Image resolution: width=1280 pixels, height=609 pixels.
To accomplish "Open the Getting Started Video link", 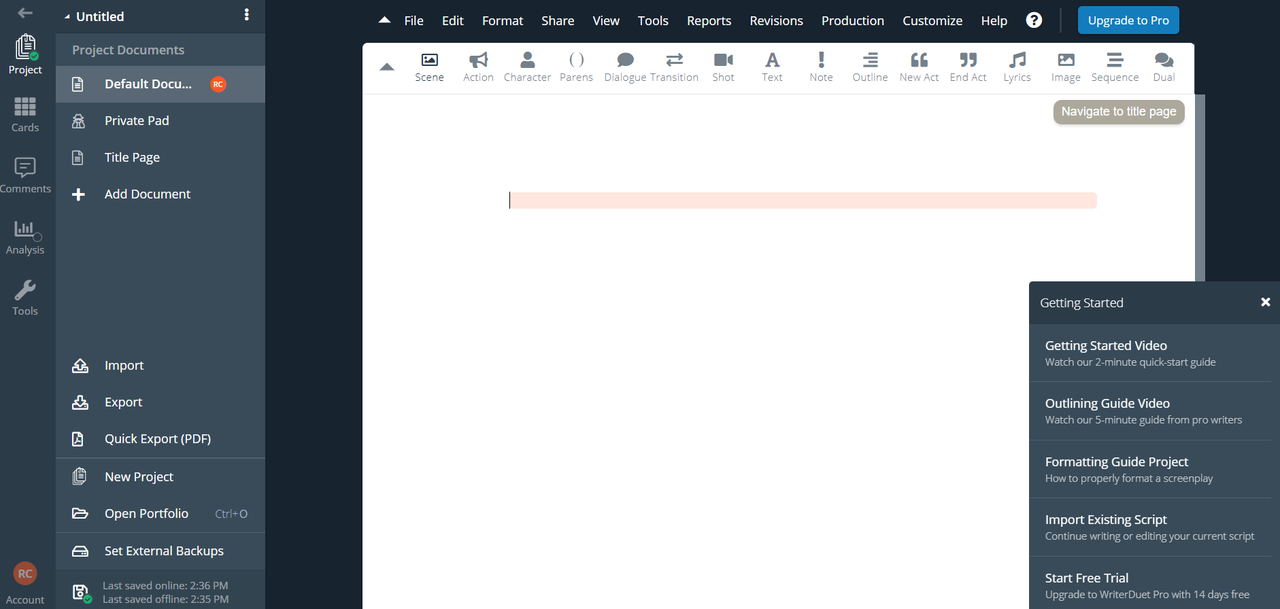I will coord(1150,353).
